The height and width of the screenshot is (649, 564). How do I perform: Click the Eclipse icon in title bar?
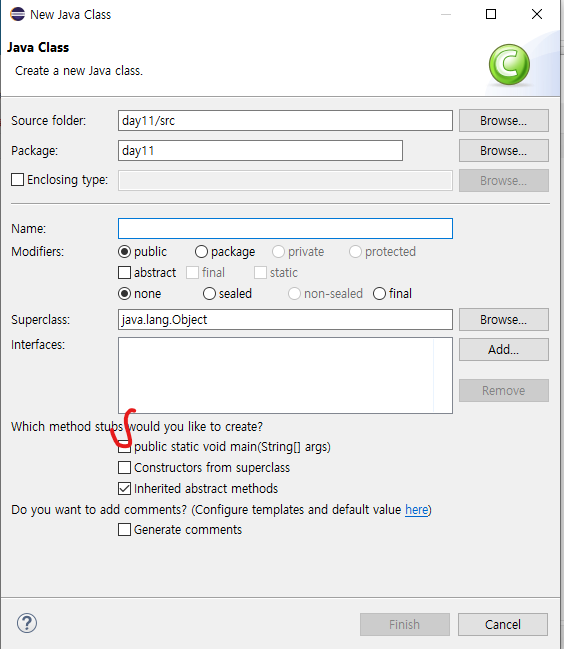pos(17,14)
